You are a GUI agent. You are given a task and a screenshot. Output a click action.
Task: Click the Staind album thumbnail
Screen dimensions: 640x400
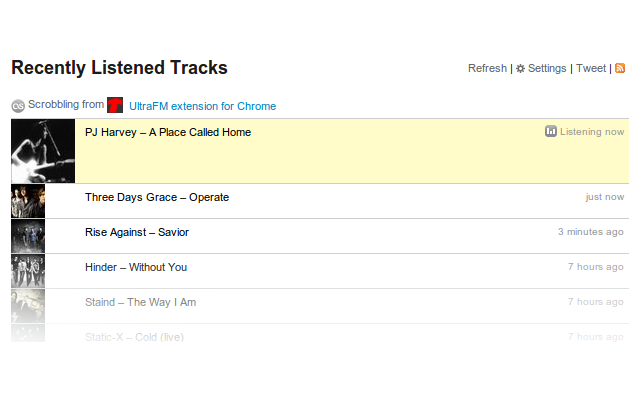point(28,305)
